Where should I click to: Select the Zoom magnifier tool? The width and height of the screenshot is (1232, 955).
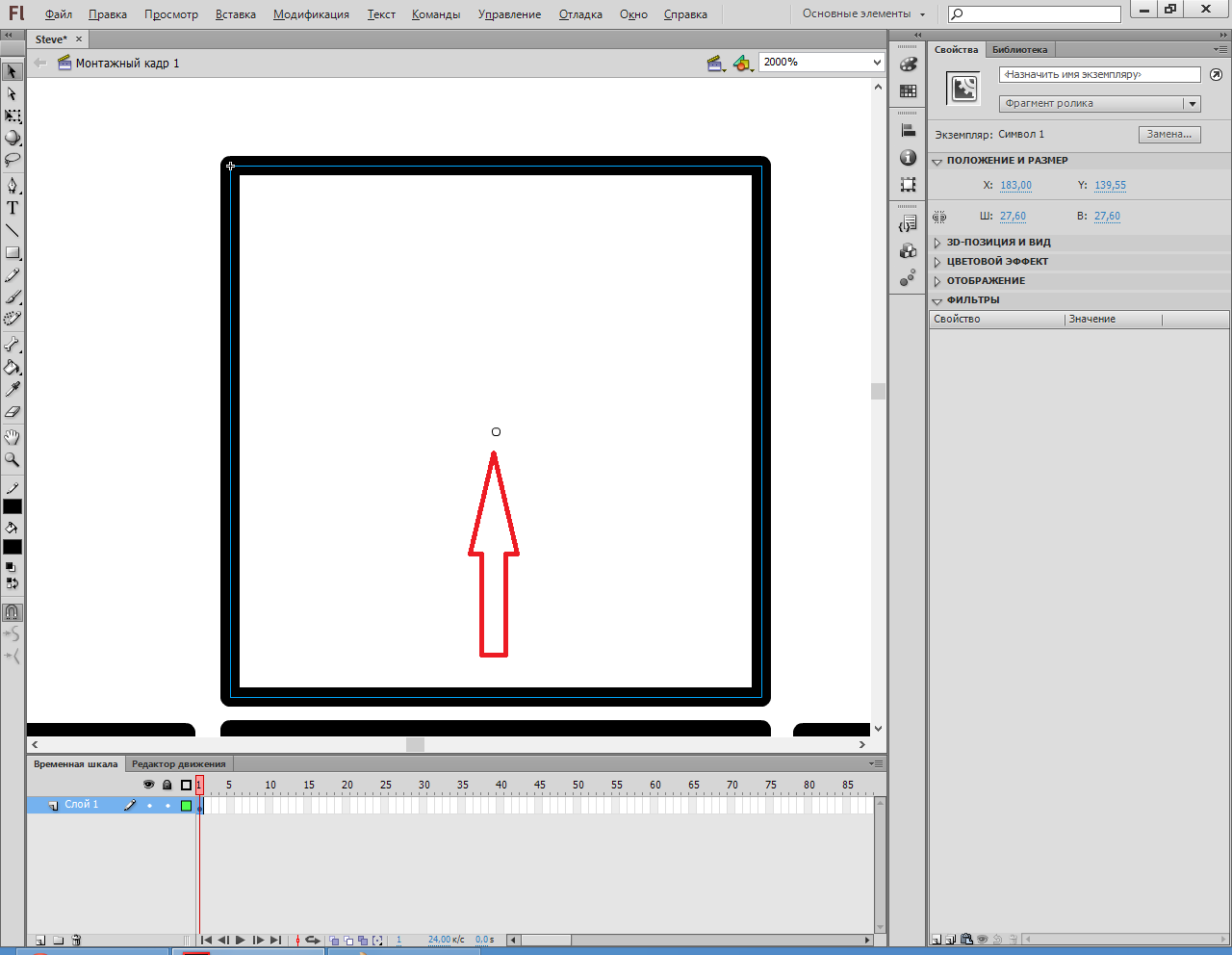coord(13,460)
